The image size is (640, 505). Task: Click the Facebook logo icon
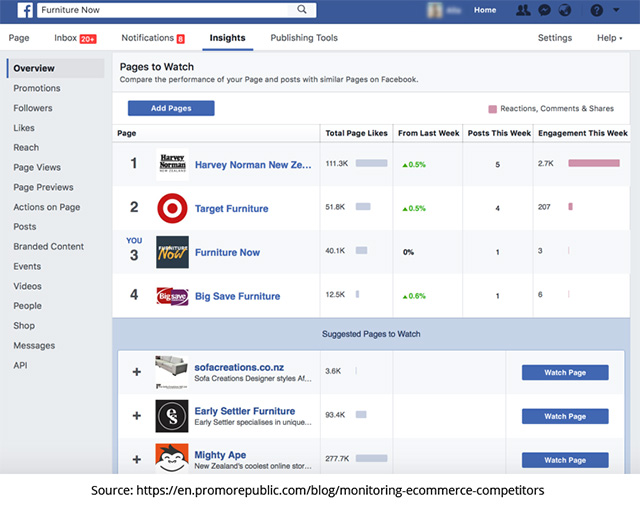(25, 10)
